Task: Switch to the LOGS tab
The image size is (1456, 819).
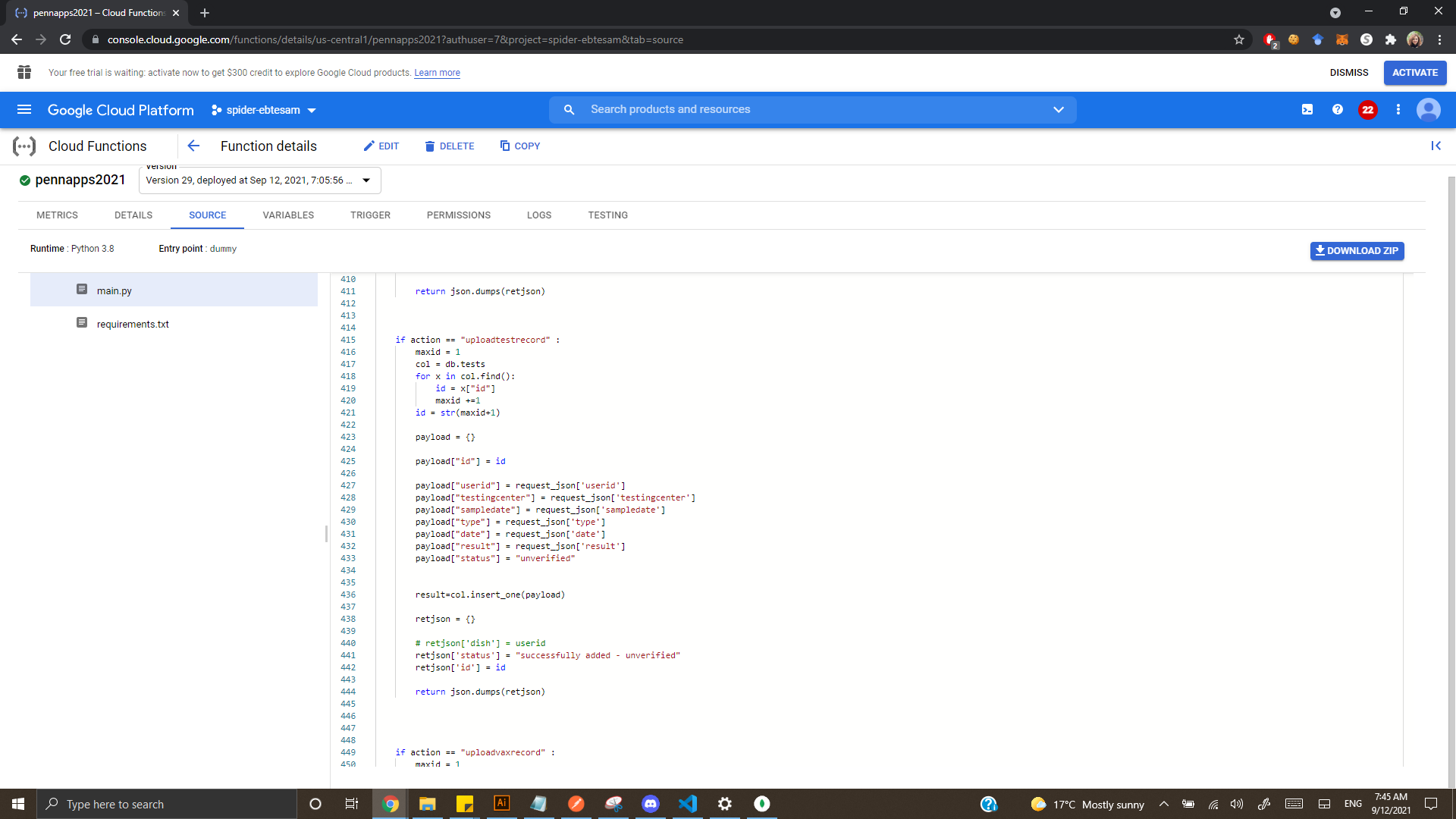Action: click(539, 215)
